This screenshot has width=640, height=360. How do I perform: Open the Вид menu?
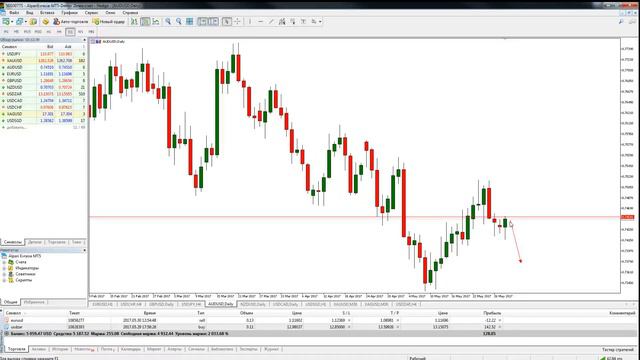tap(29, 13)
